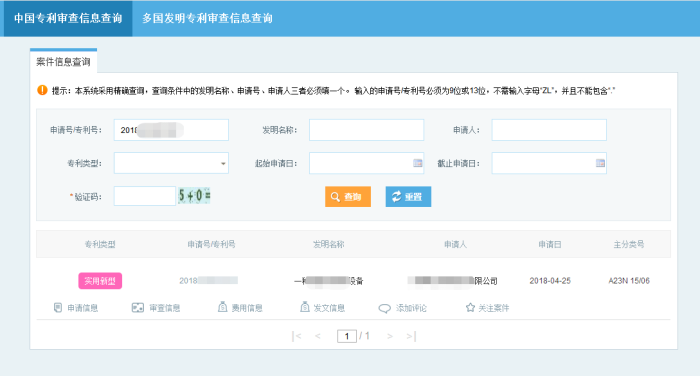The image size is (700, 376).
Task: Click the application date 2018-04-25
Action: coord(550,281)
